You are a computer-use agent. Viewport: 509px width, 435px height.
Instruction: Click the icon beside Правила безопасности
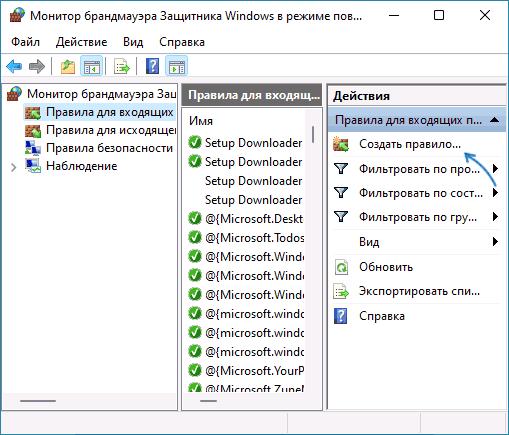[x=33, y=148]
